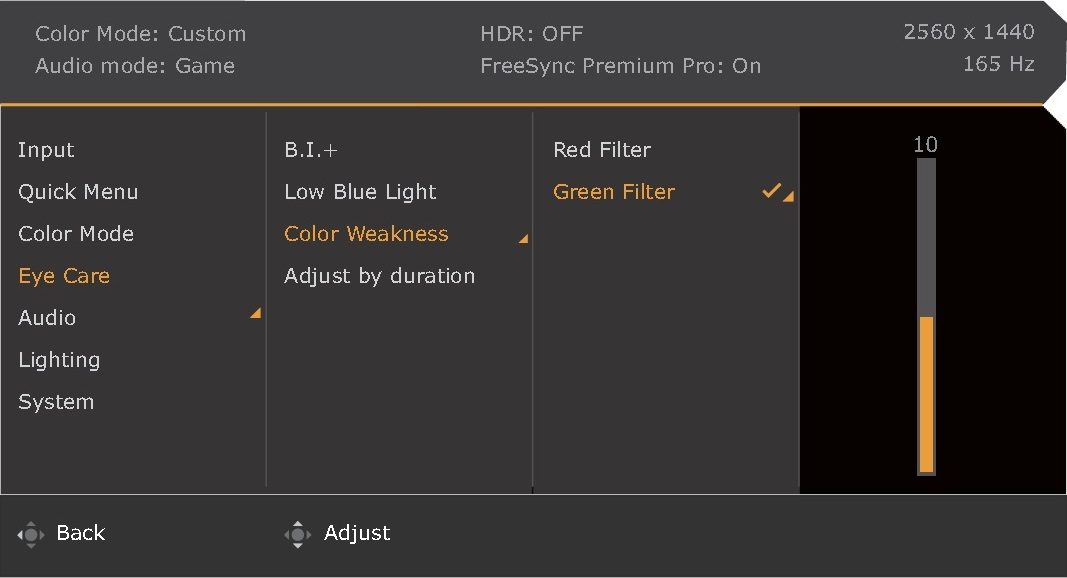1067x578 pixels.
Task: Click the arrow beside Color Weakness
Action: point(523,239)
